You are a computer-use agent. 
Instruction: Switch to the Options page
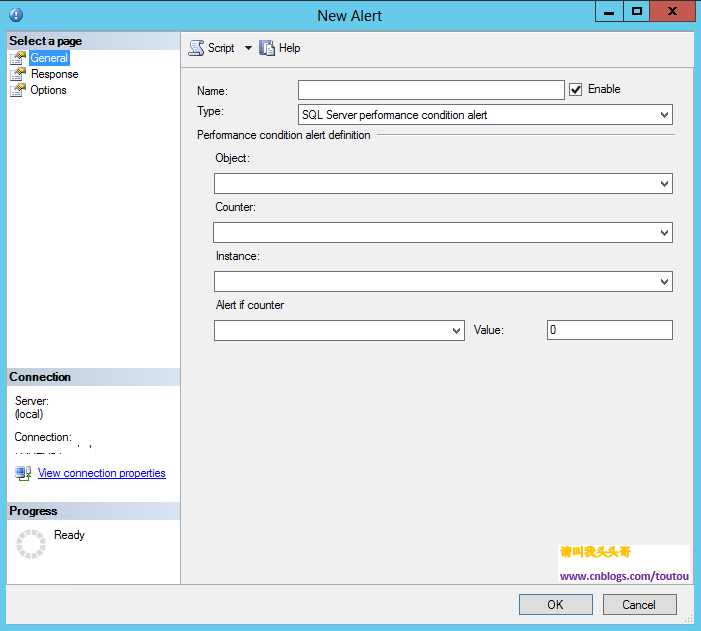pyautogui.click(x=48, y=90)
